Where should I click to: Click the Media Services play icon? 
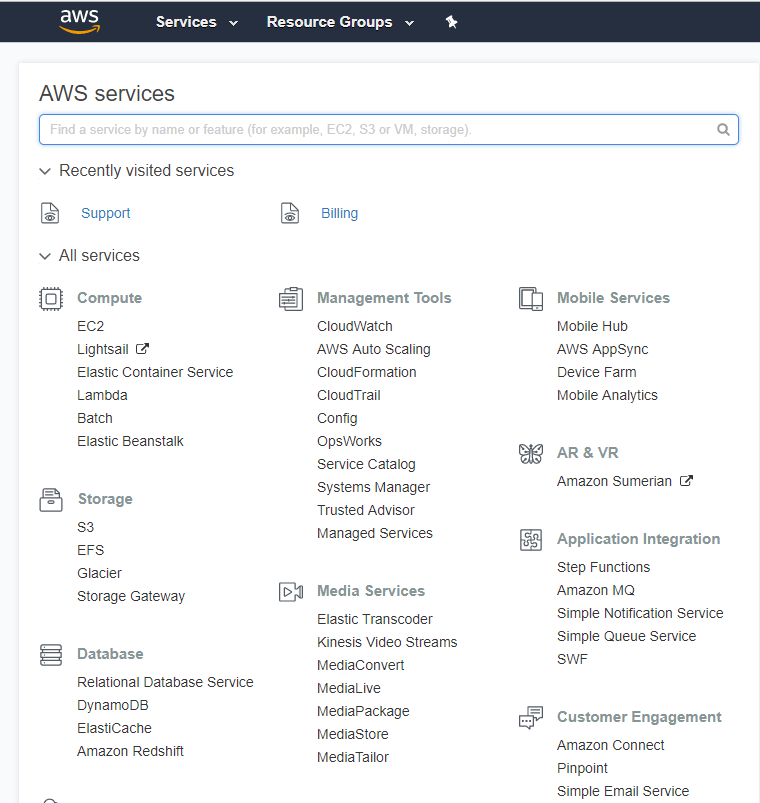tap(291, 590)
